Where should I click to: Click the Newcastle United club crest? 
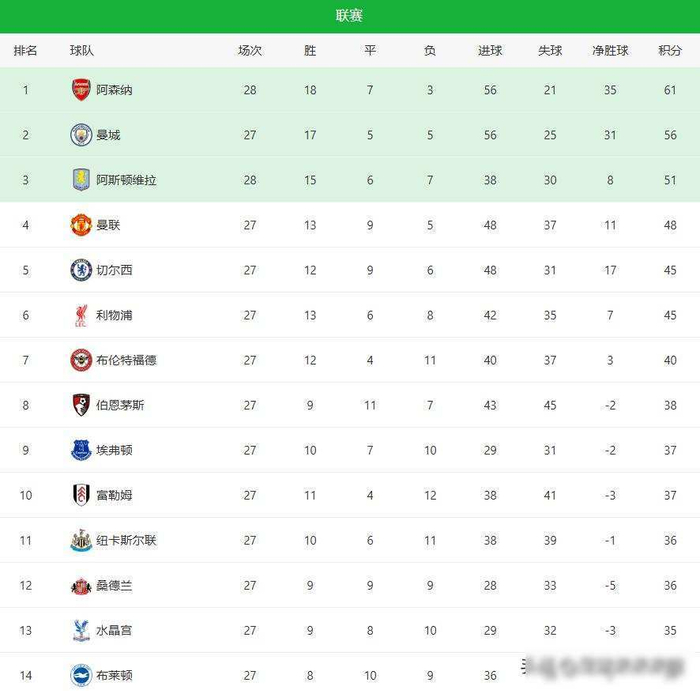[x=81, y=540]
